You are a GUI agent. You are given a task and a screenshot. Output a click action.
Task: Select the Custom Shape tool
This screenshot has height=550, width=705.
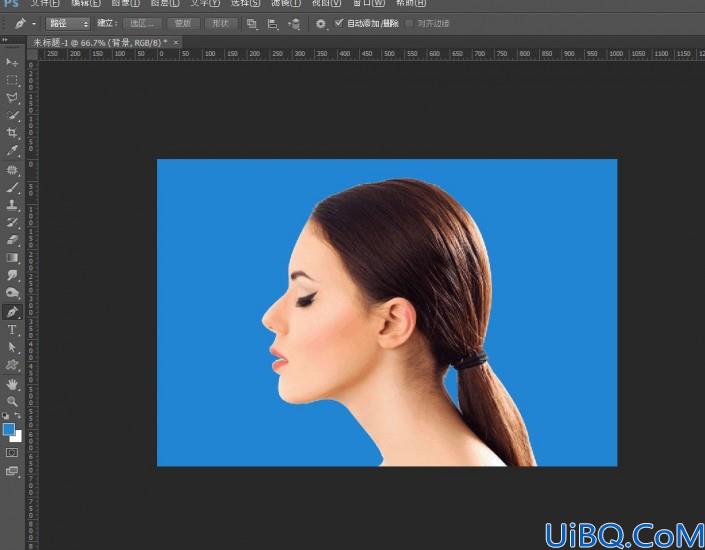pyautogui.click(x=12, y=365)
